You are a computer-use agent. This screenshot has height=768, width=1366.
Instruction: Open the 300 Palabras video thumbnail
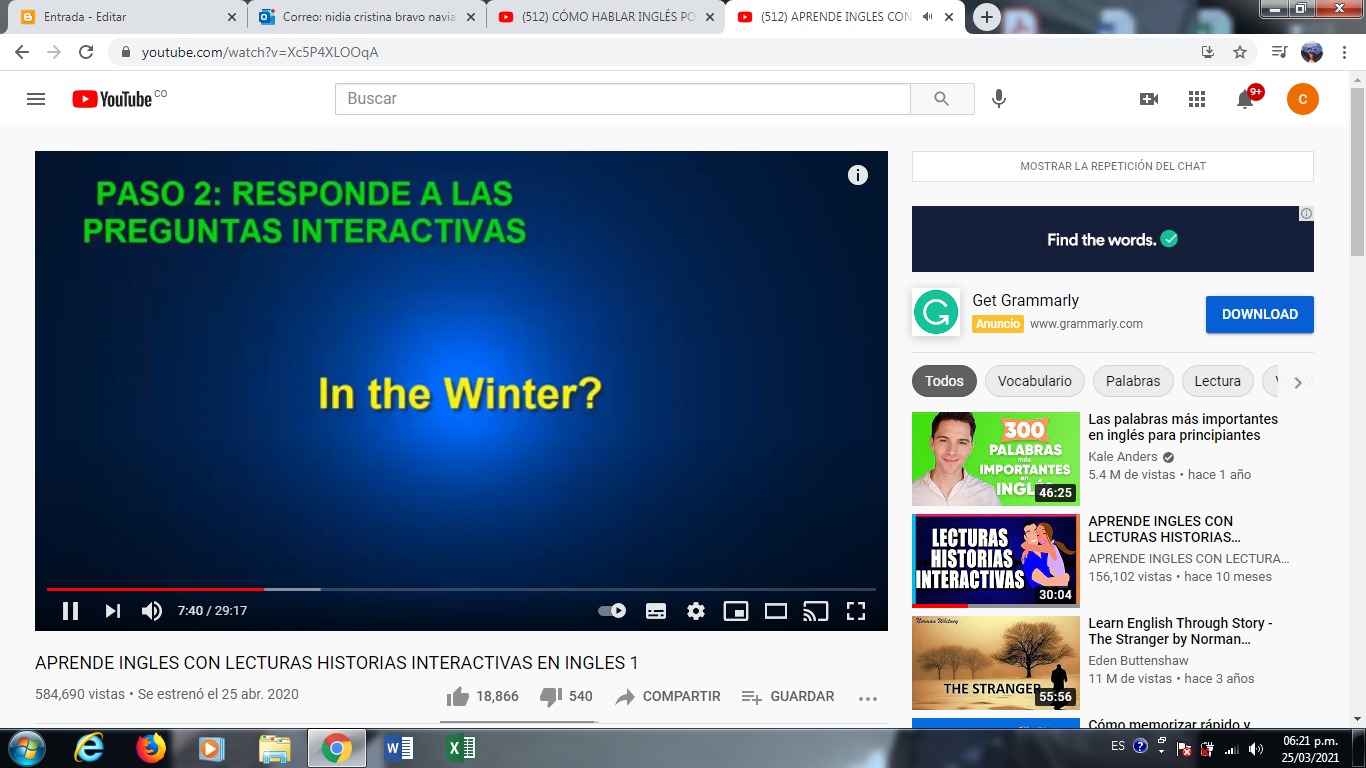pos(996,459)
